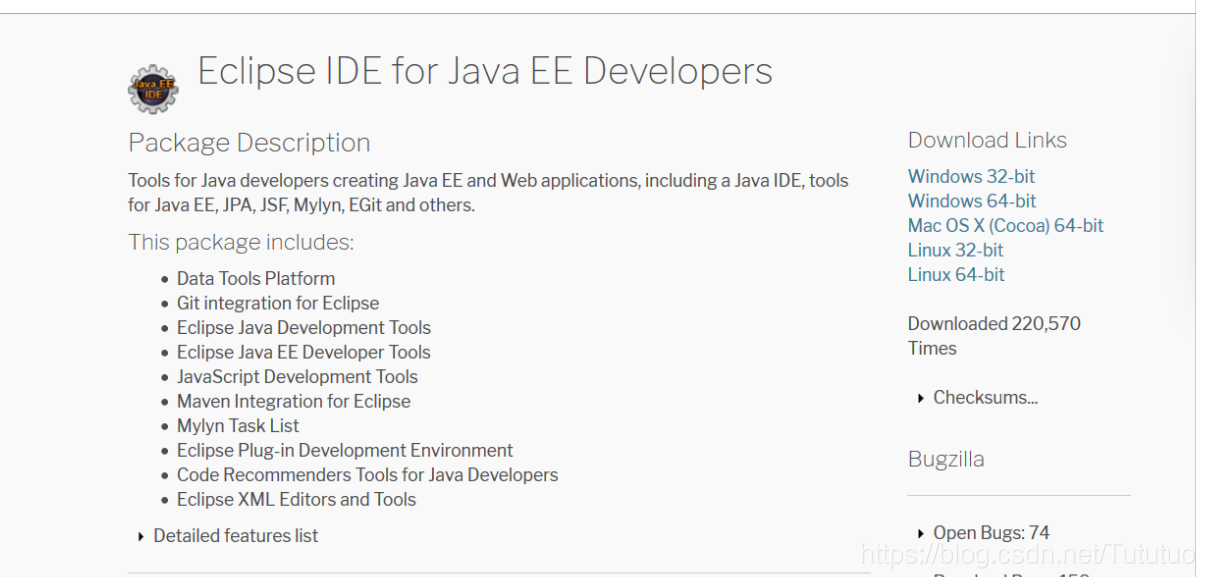Click the Download Links heading

(x=987, y=140)
